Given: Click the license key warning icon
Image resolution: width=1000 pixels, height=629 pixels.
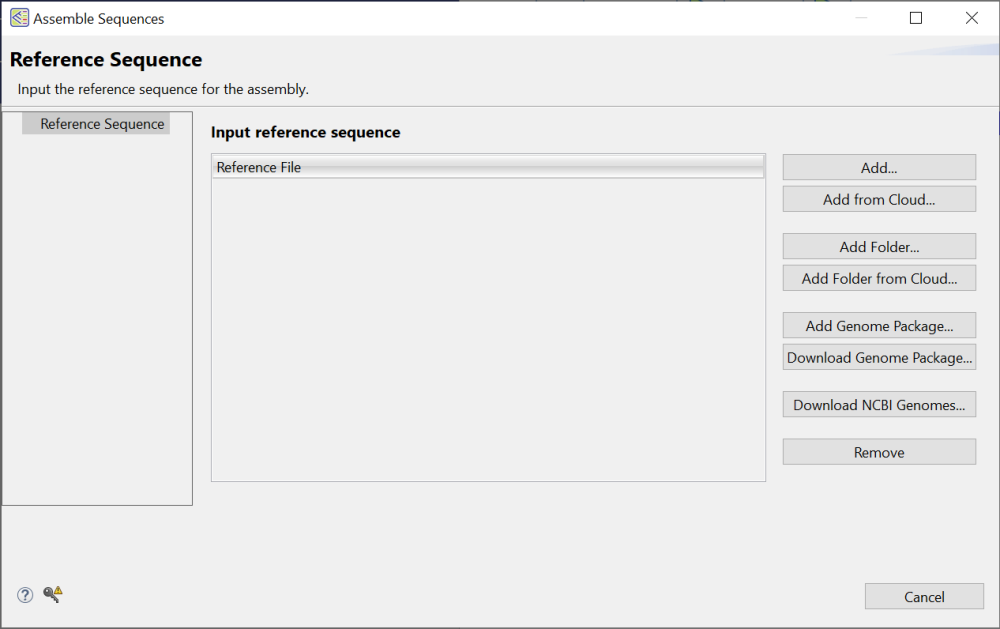Looking at the screenshot, I should point(52,593).
